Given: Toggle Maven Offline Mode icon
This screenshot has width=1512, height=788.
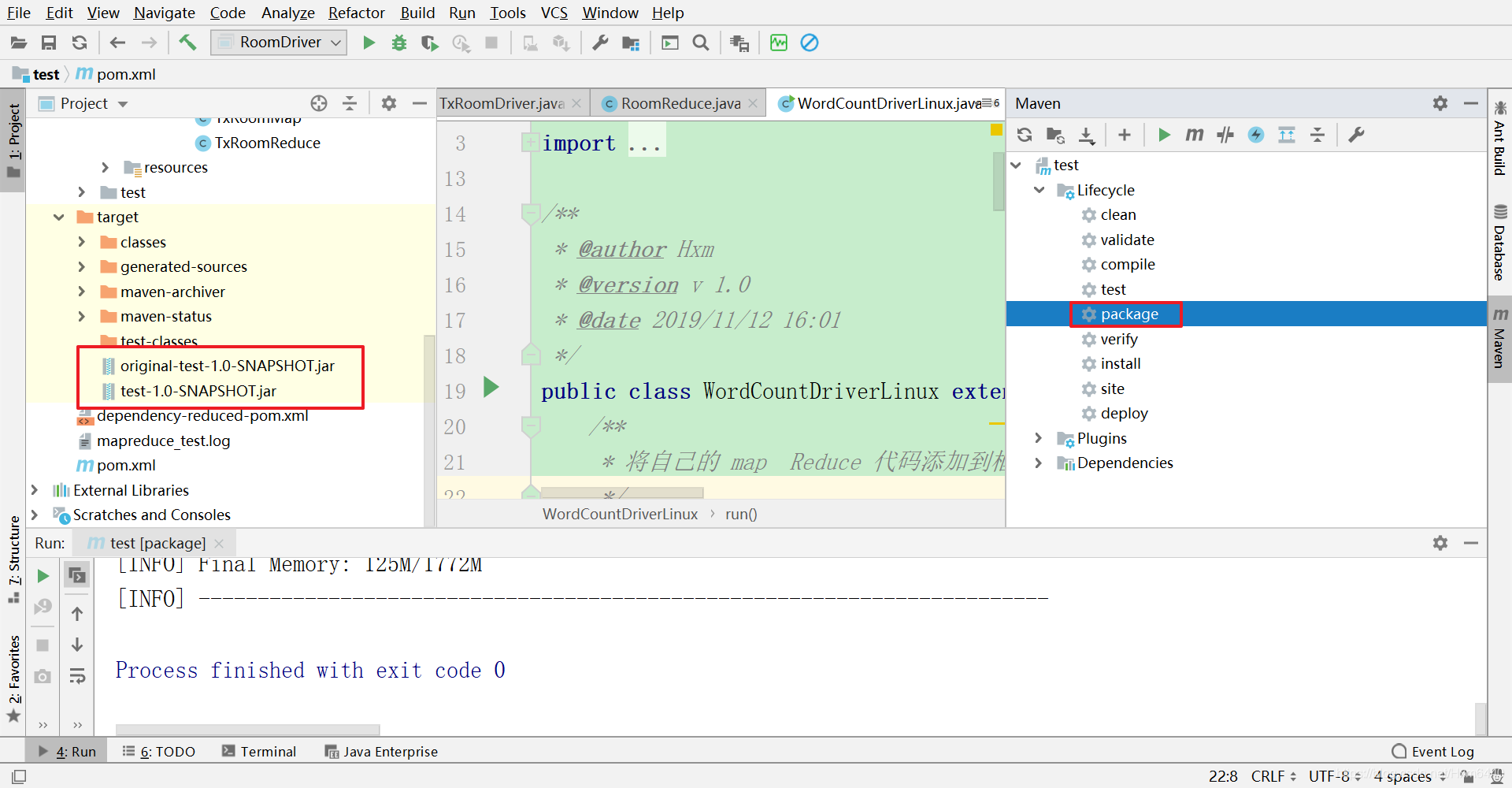Looking at the screenshot, I should click(x=1225, y=135).
